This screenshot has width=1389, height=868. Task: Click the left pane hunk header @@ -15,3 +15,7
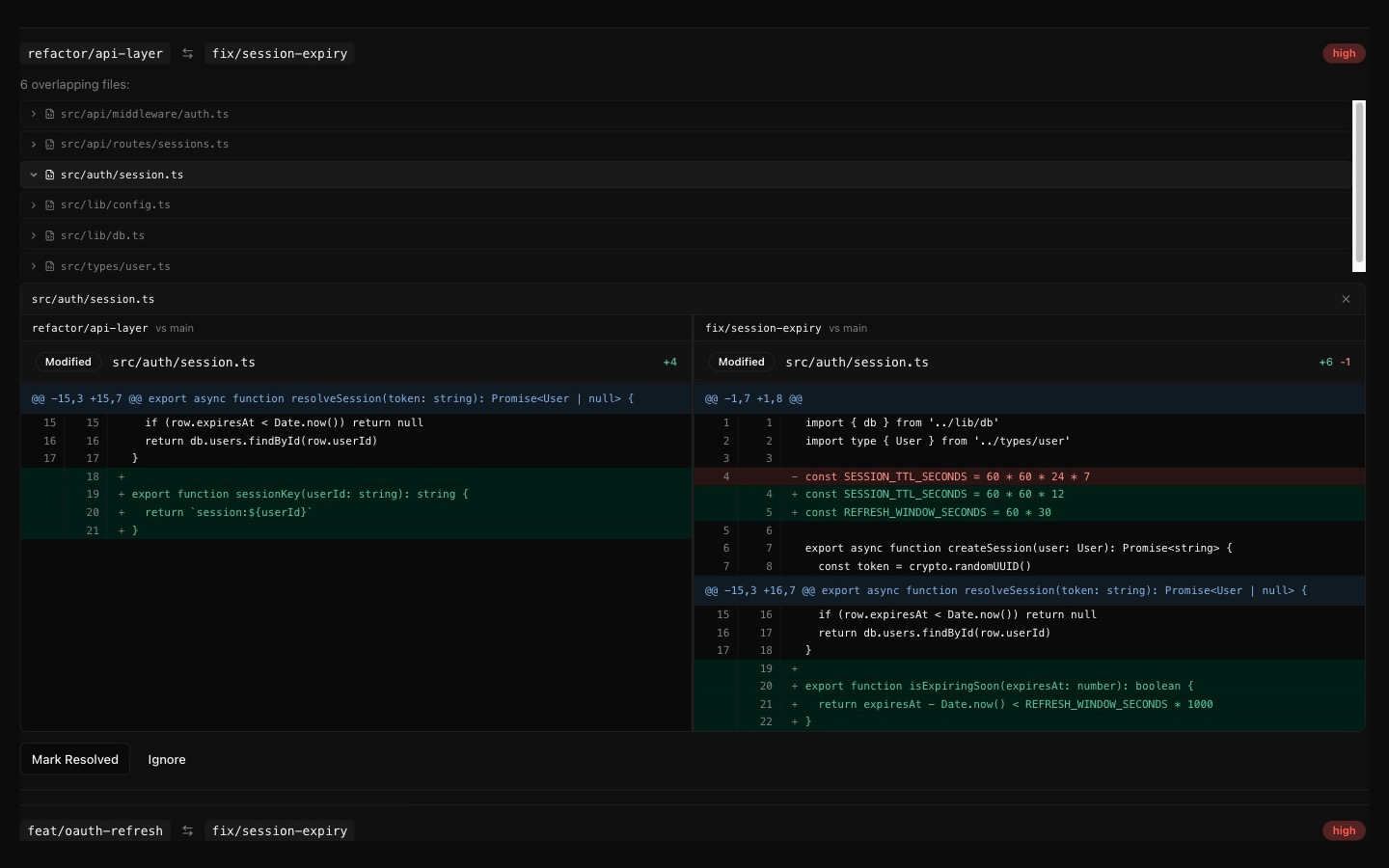tap(356, 398)
